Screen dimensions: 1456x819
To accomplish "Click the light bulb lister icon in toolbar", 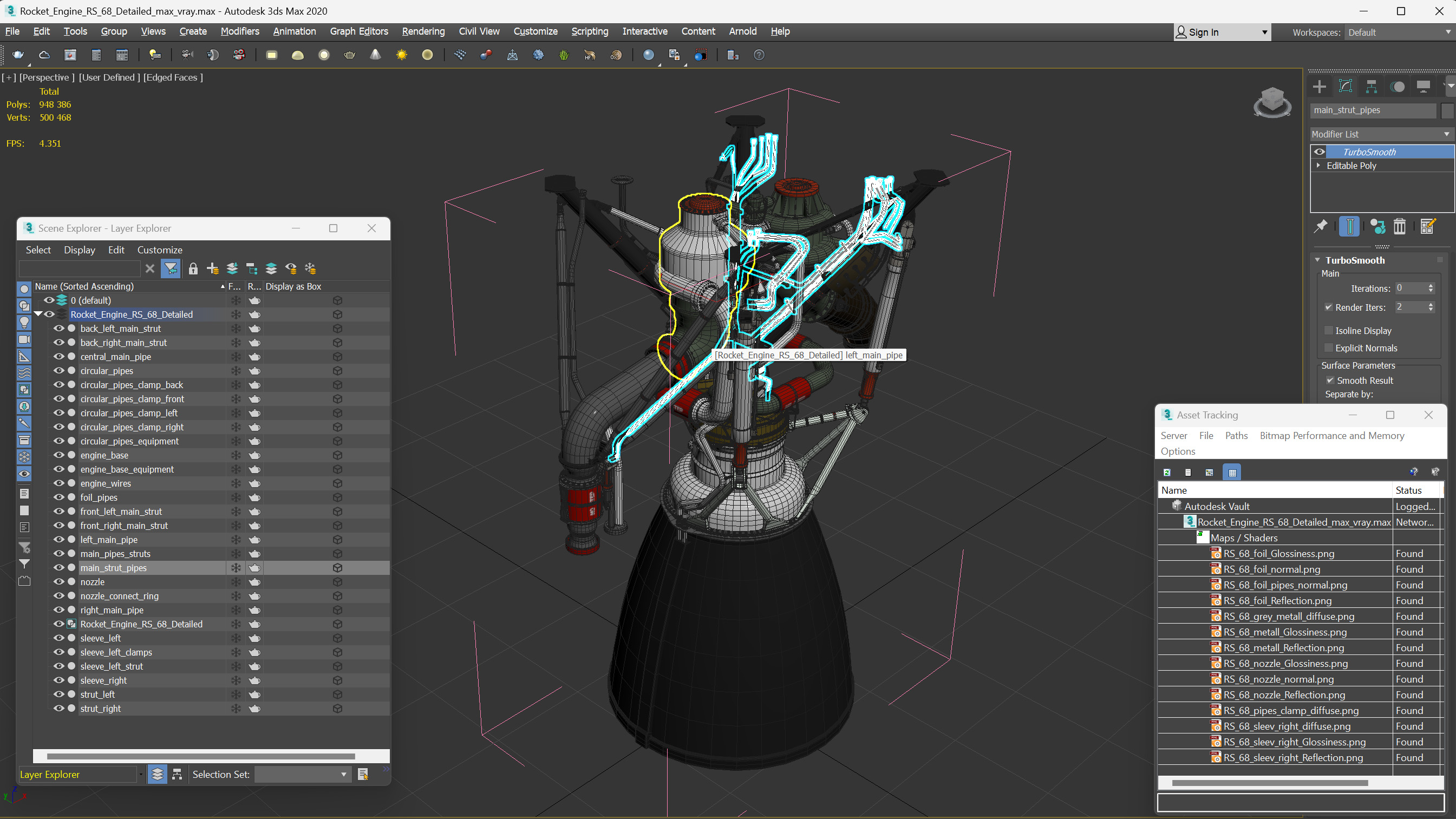I will 155,55.
